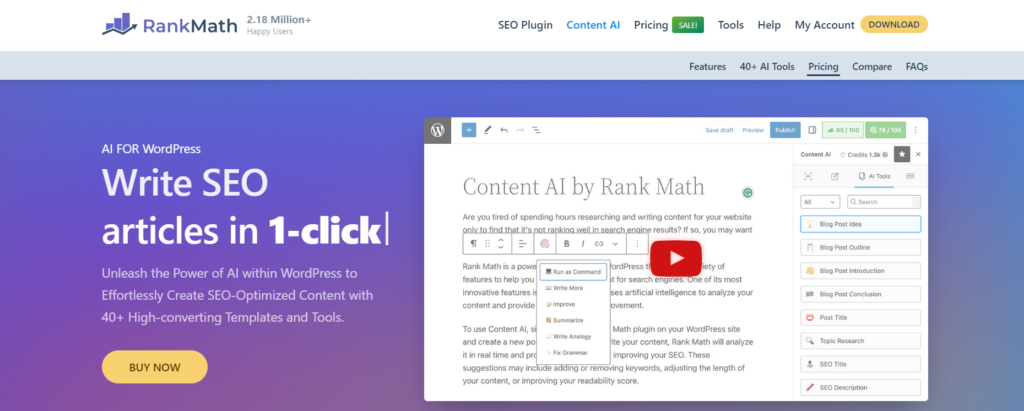Open the document overview list icon
Image resolution: width=1024 pixels, height=411 pixels.
[536, 130]
